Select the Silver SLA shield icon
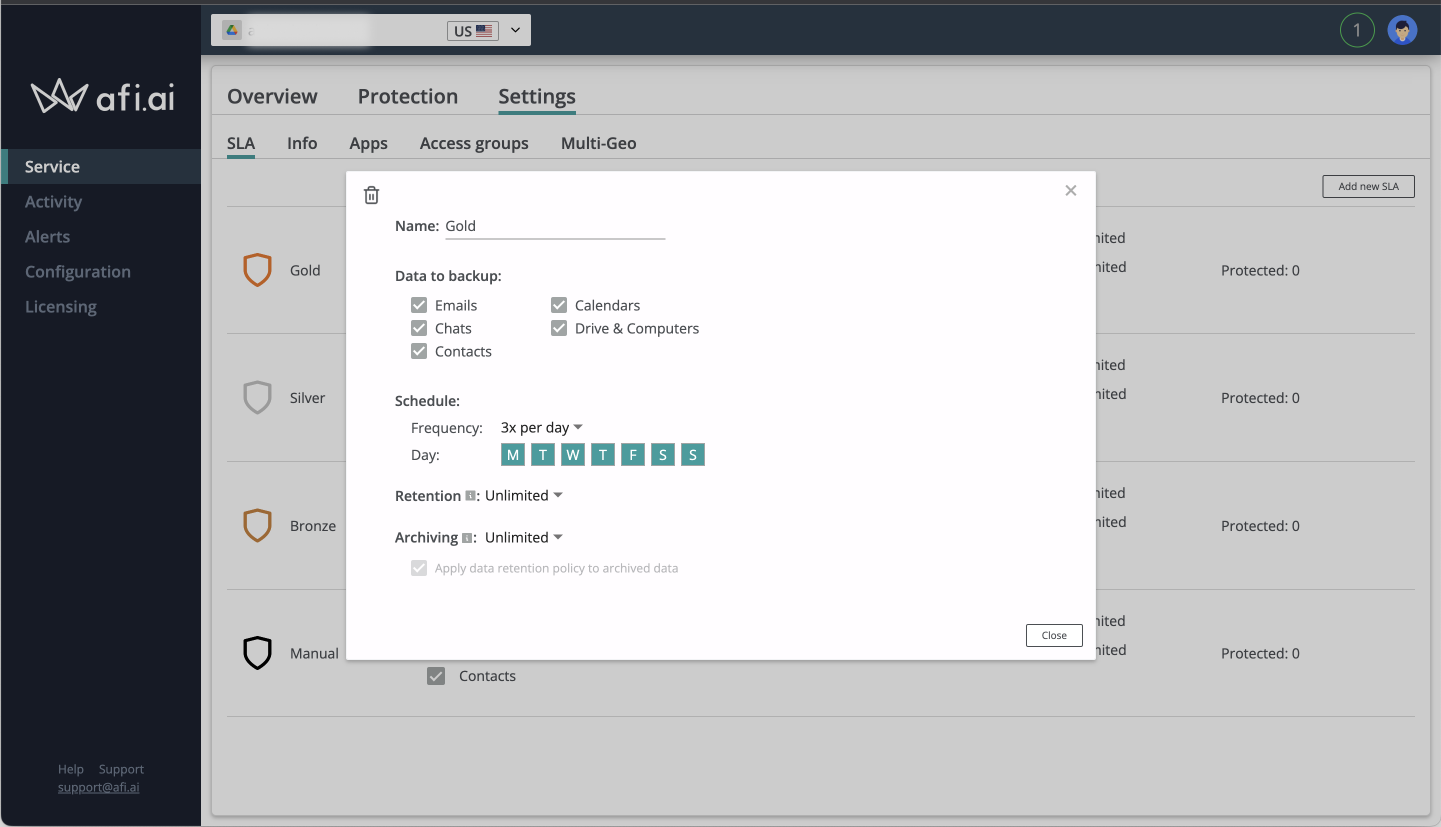1441x827 pixels. [257, 397]
